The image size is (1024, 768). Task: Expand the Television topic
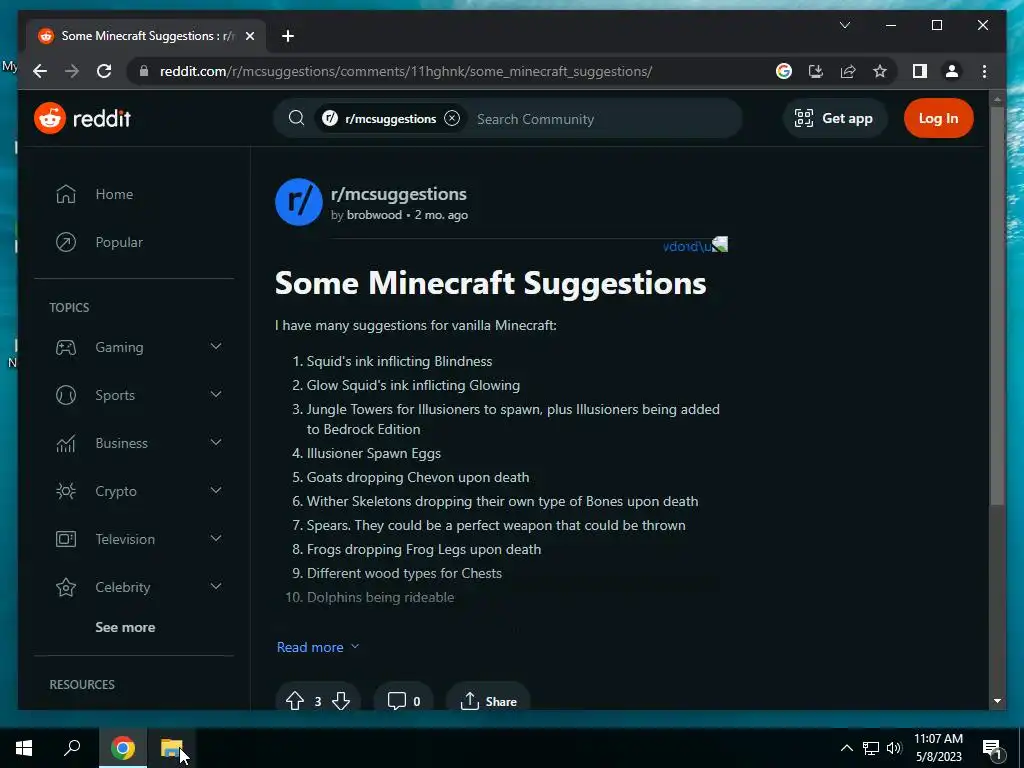[x=216, y=539]
